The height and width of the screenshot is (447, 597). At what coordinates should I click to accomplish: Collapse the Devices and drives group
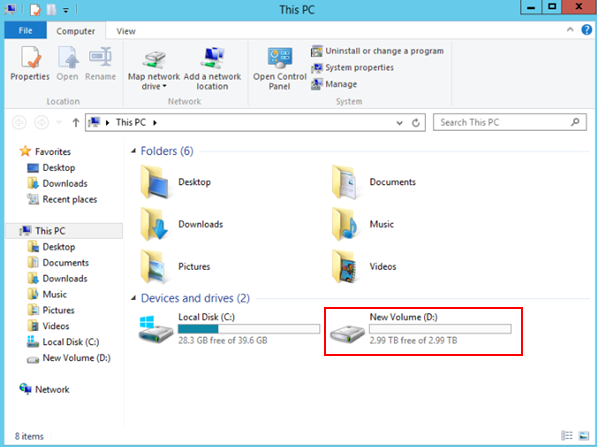tap(133, 298)
